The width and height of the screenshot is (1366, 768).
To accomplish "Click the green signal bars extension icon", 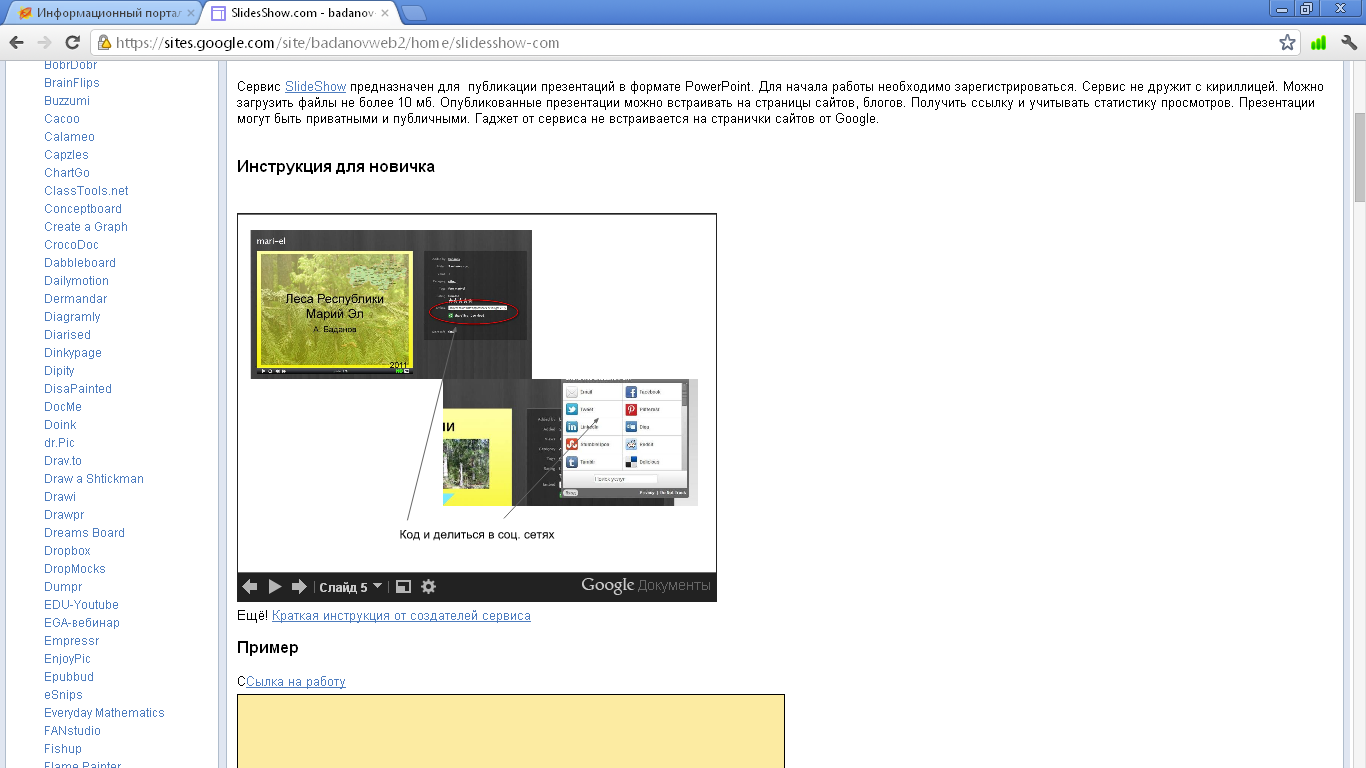I will 1318,43.
